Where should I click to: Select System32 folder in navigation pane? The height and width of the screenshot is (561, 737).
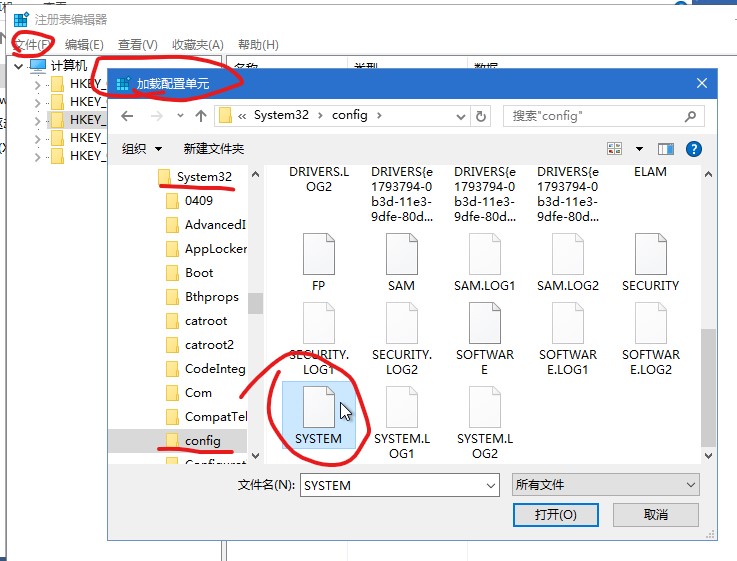[x=196, y=177]
